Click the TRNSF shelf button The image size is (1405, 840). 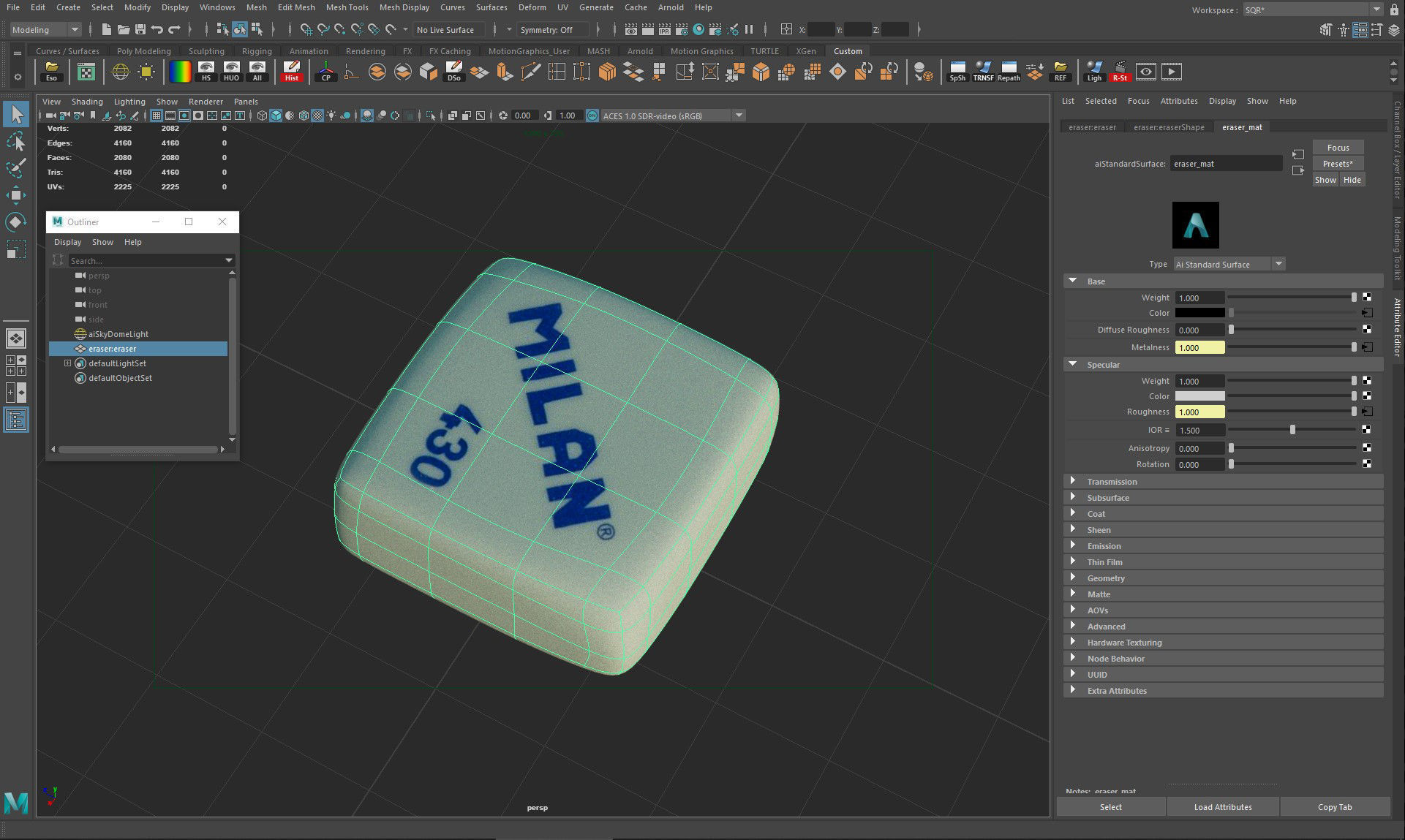pyautogui.click(x=983, y=72)
